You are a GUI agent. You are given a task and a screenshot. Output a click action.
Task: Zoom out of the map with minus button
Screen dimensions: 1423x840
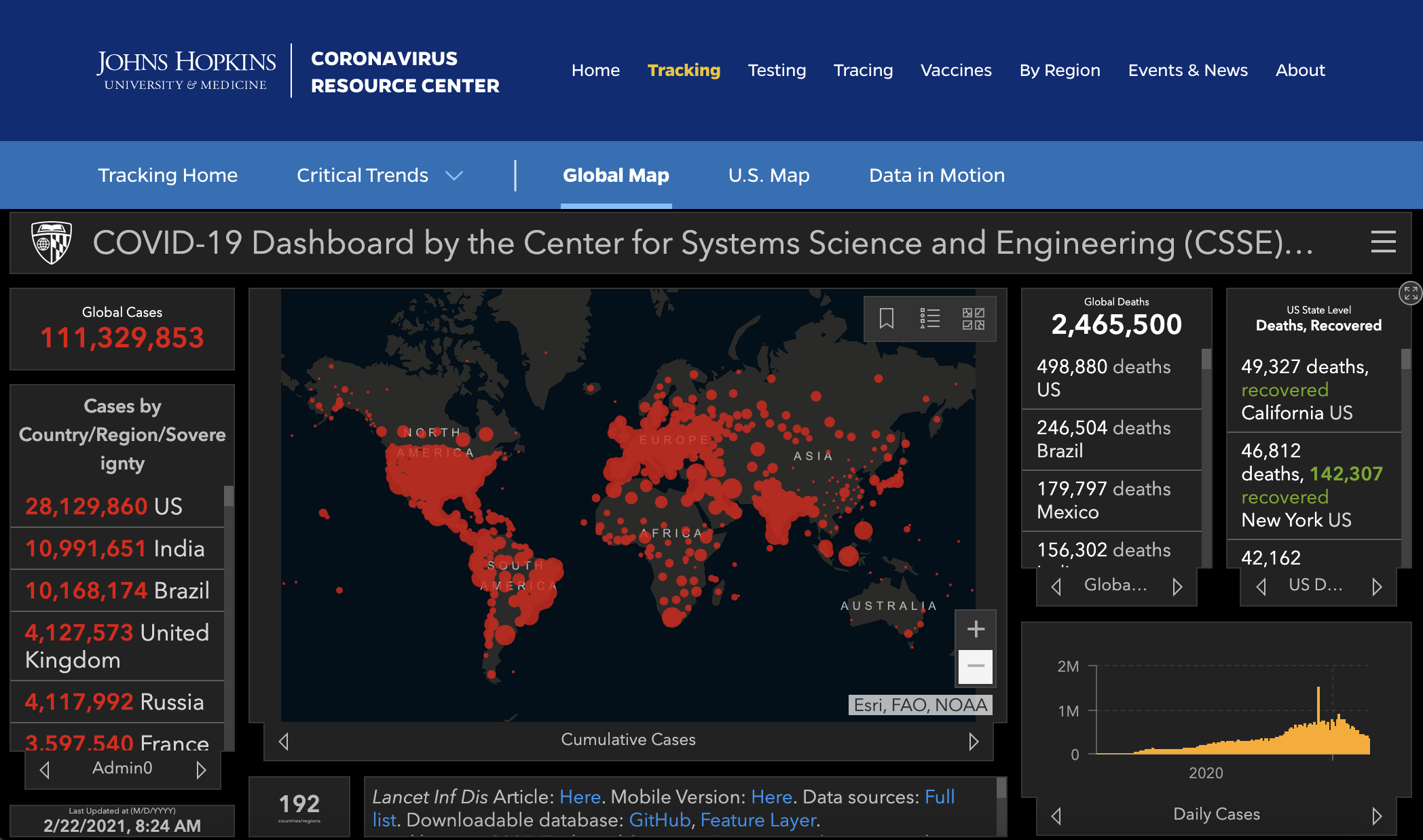pos(976,666)
